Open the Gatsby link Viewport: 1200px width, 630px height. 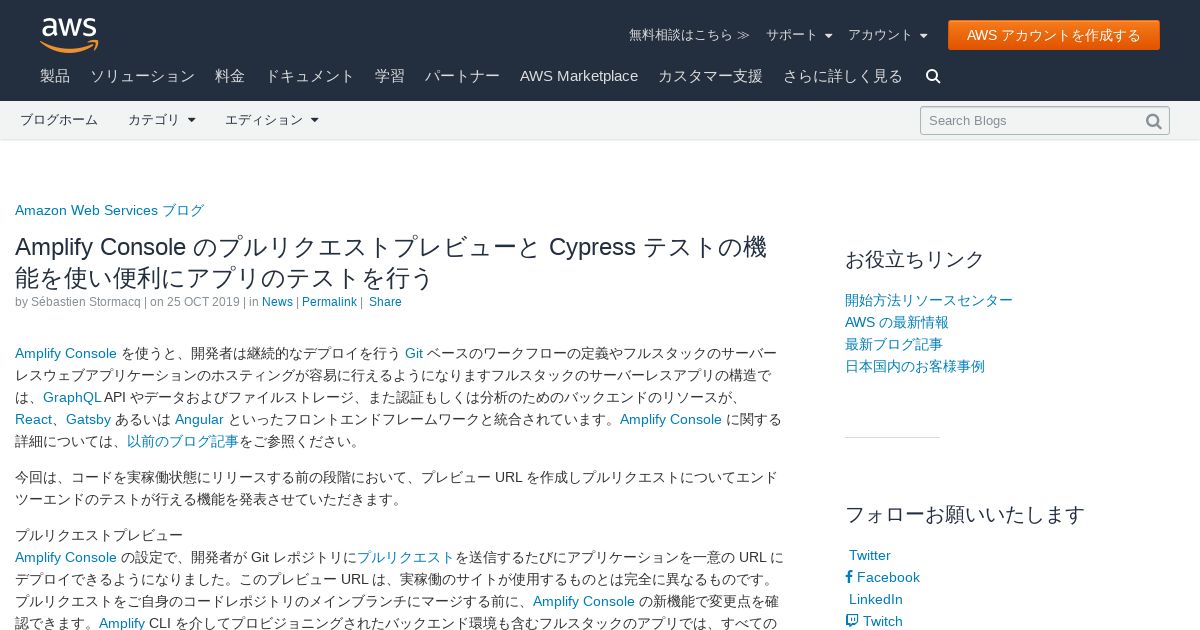[x=88, y=419]
